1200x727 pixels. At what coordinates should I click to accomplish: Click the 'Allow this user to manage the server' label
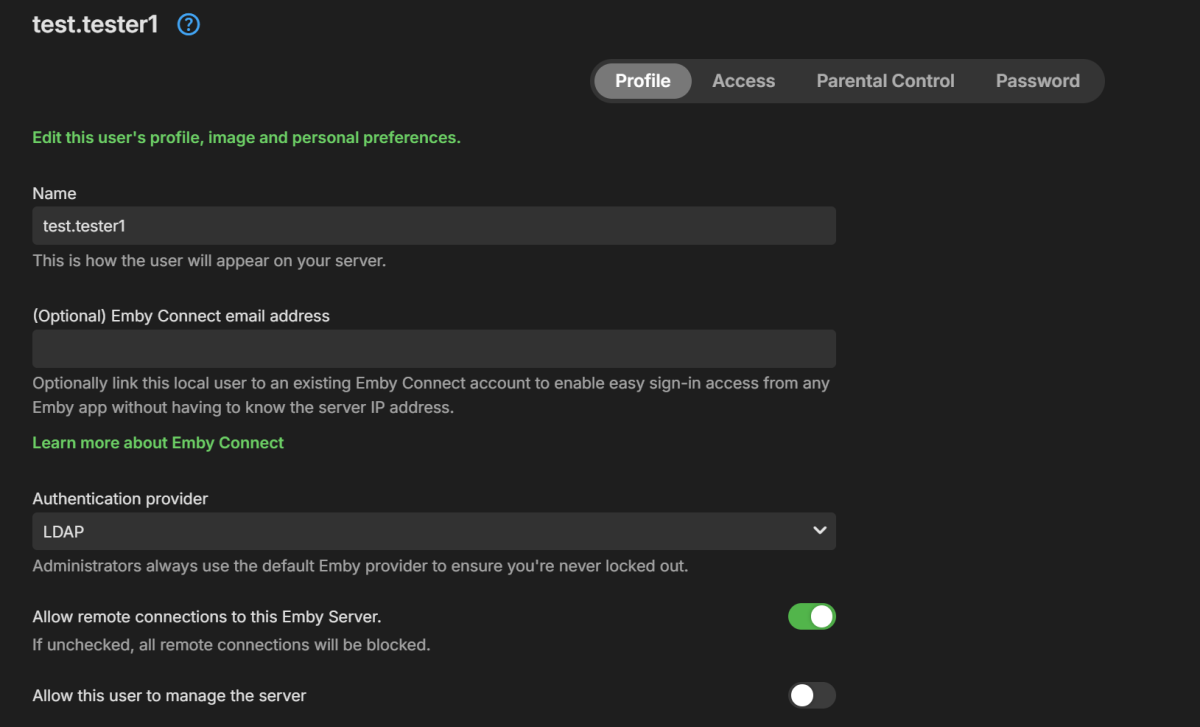tap(169, 695)
